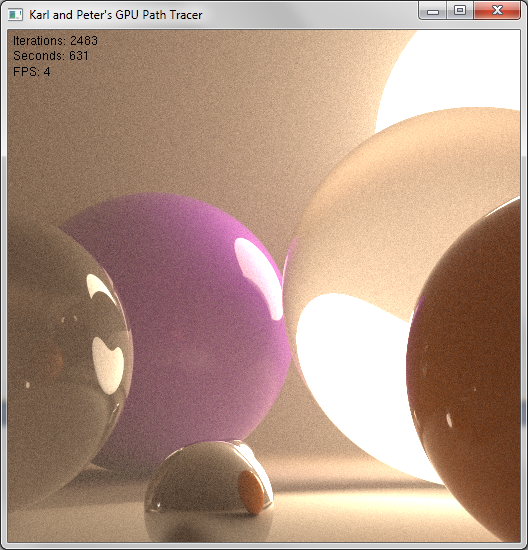This screenshot has height=550, width=528.
Task: Click the Seconds counter text
Action: 51,56
